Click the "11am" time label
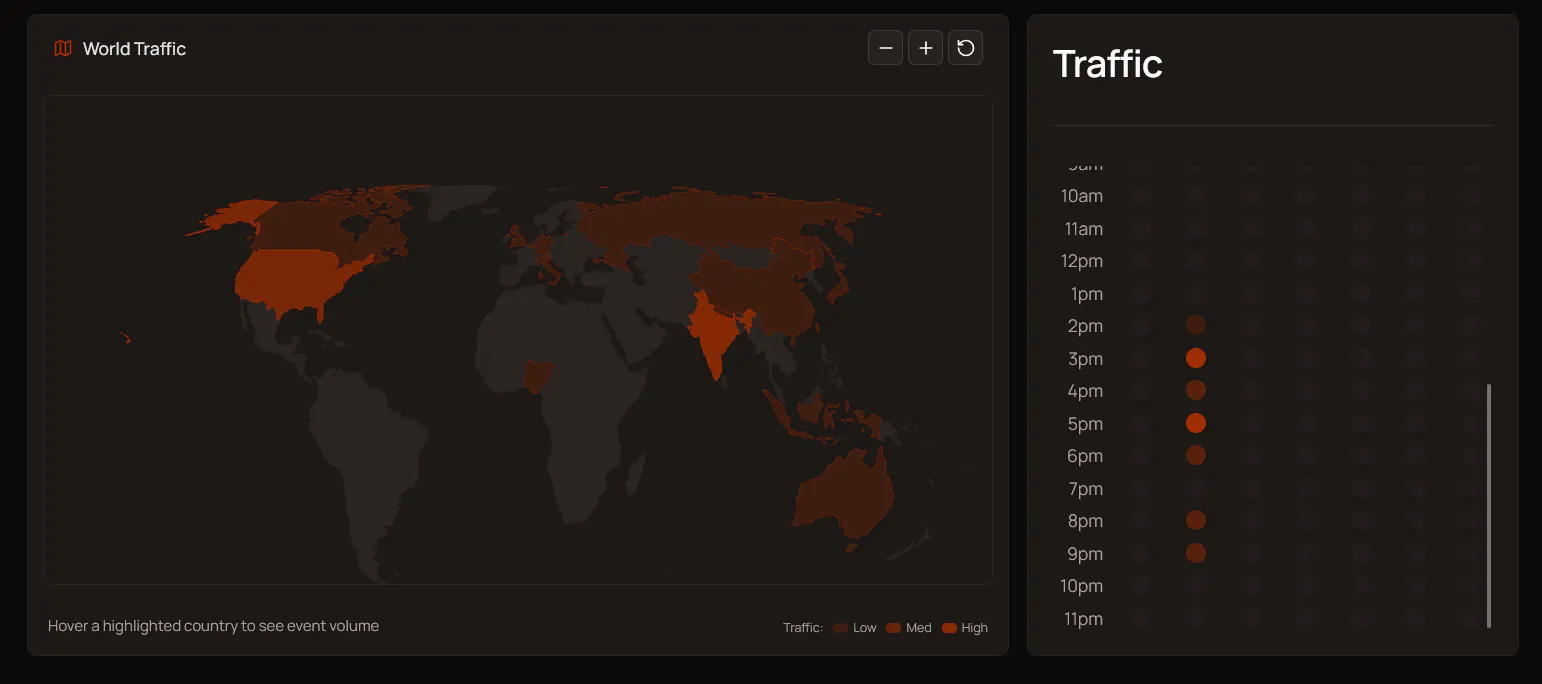This screenshot has width=1542, height=684. [x=1083, y=229]
